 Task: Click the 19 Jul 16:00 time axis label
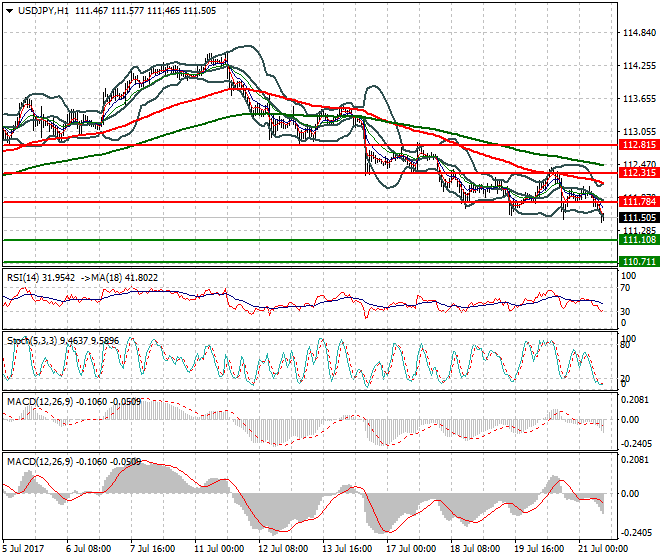tap(539, 549)
